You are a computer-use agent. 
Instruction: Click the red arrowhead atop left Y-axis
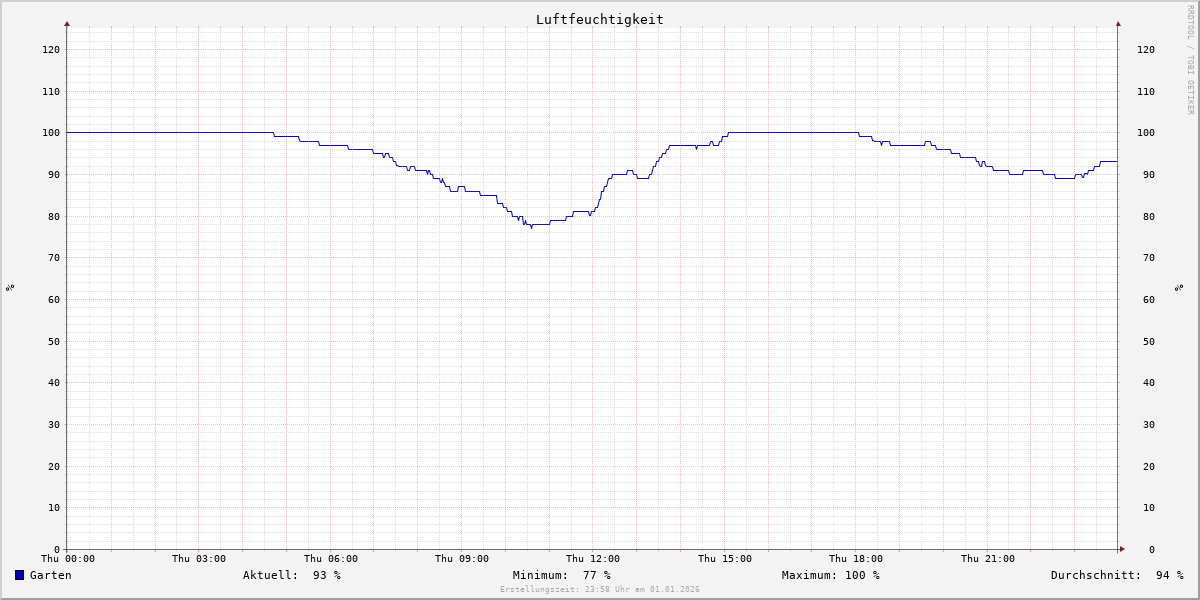[x=67, y=23]
